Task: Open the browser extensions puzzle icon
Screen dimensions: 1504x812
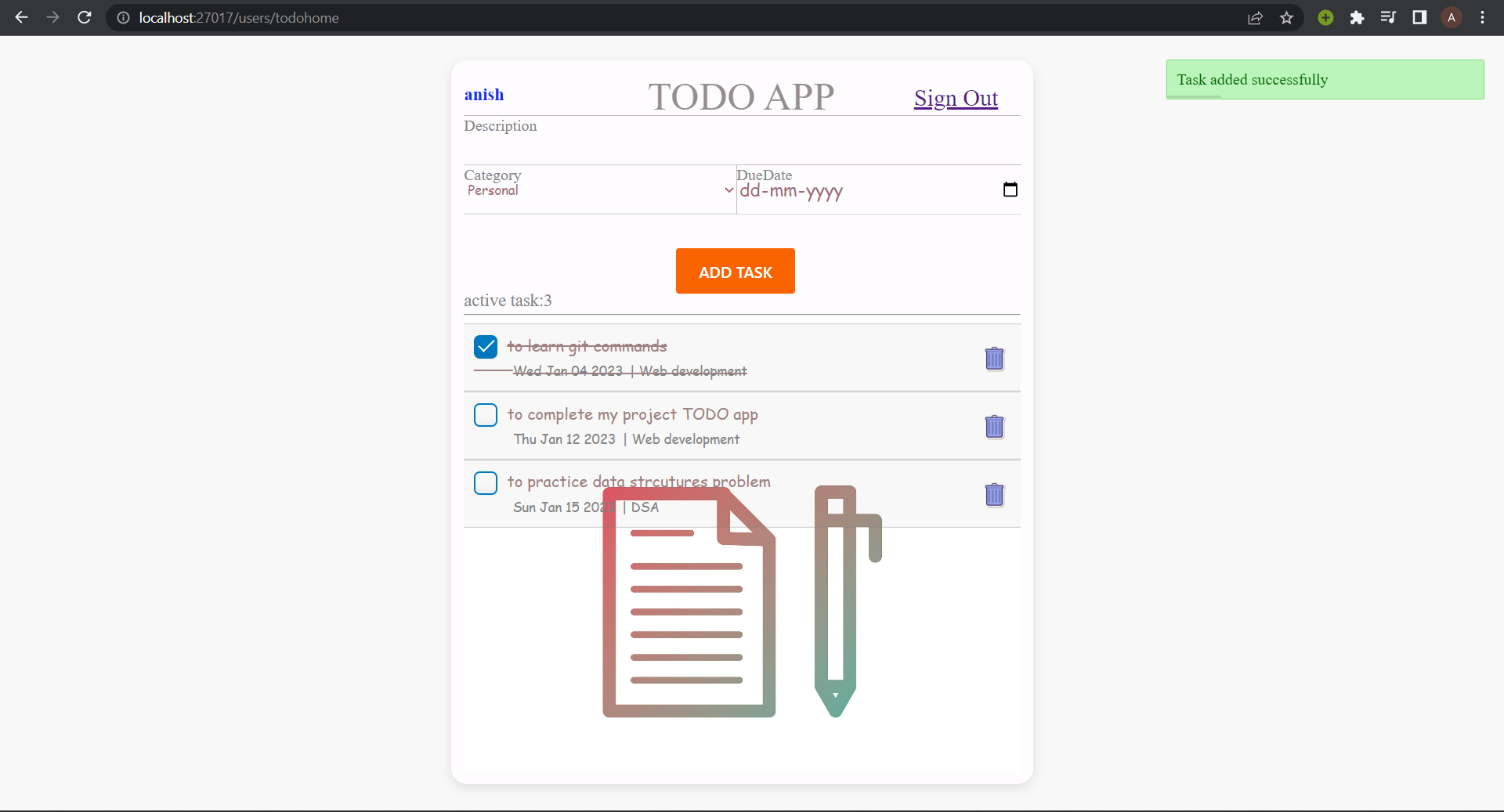Action: coord(1357,17)
